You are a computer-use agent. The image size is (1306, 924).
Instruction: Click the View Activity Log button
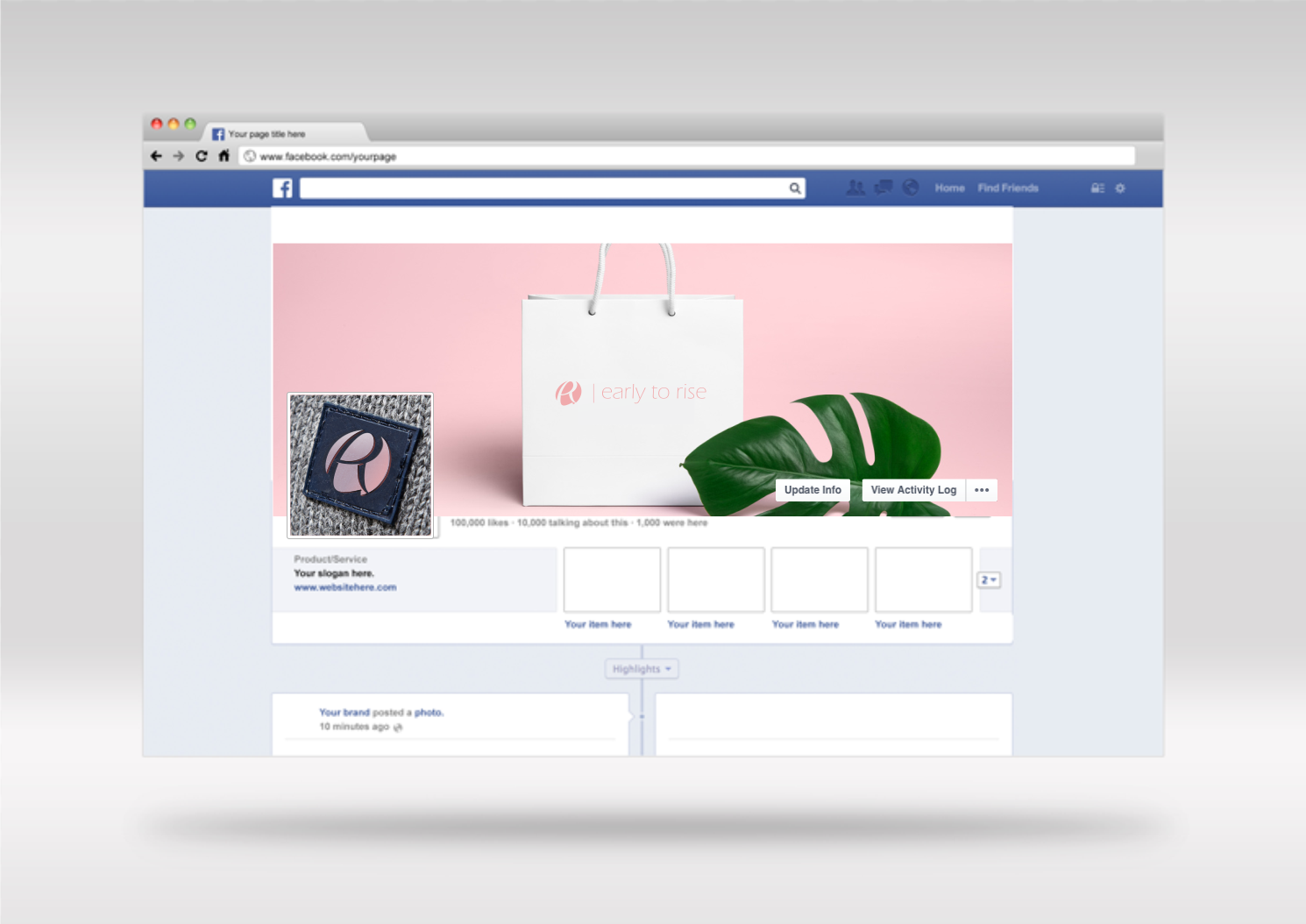pos(913,490)
